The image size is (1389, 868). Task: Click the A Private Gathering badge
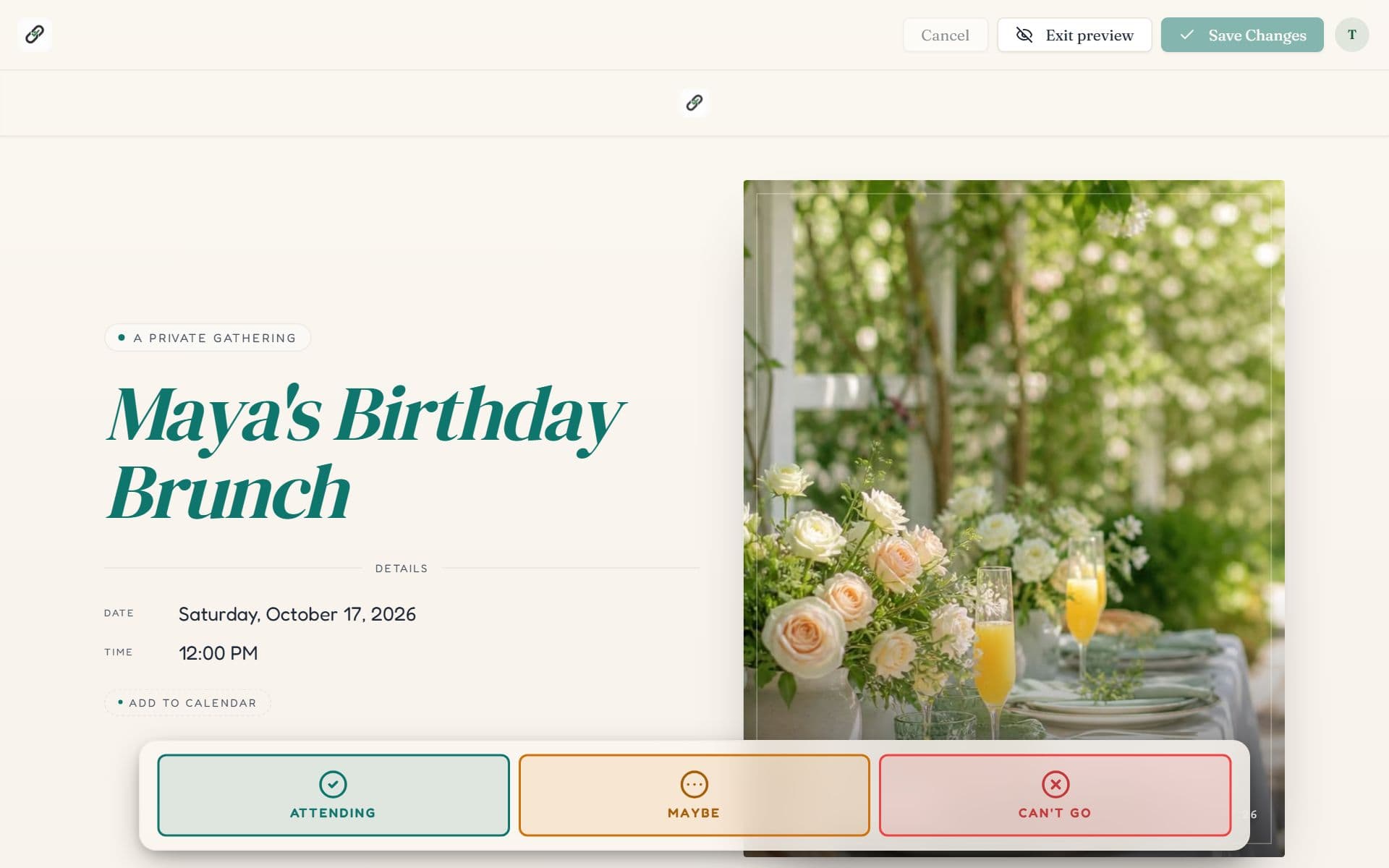coord(208,338)
